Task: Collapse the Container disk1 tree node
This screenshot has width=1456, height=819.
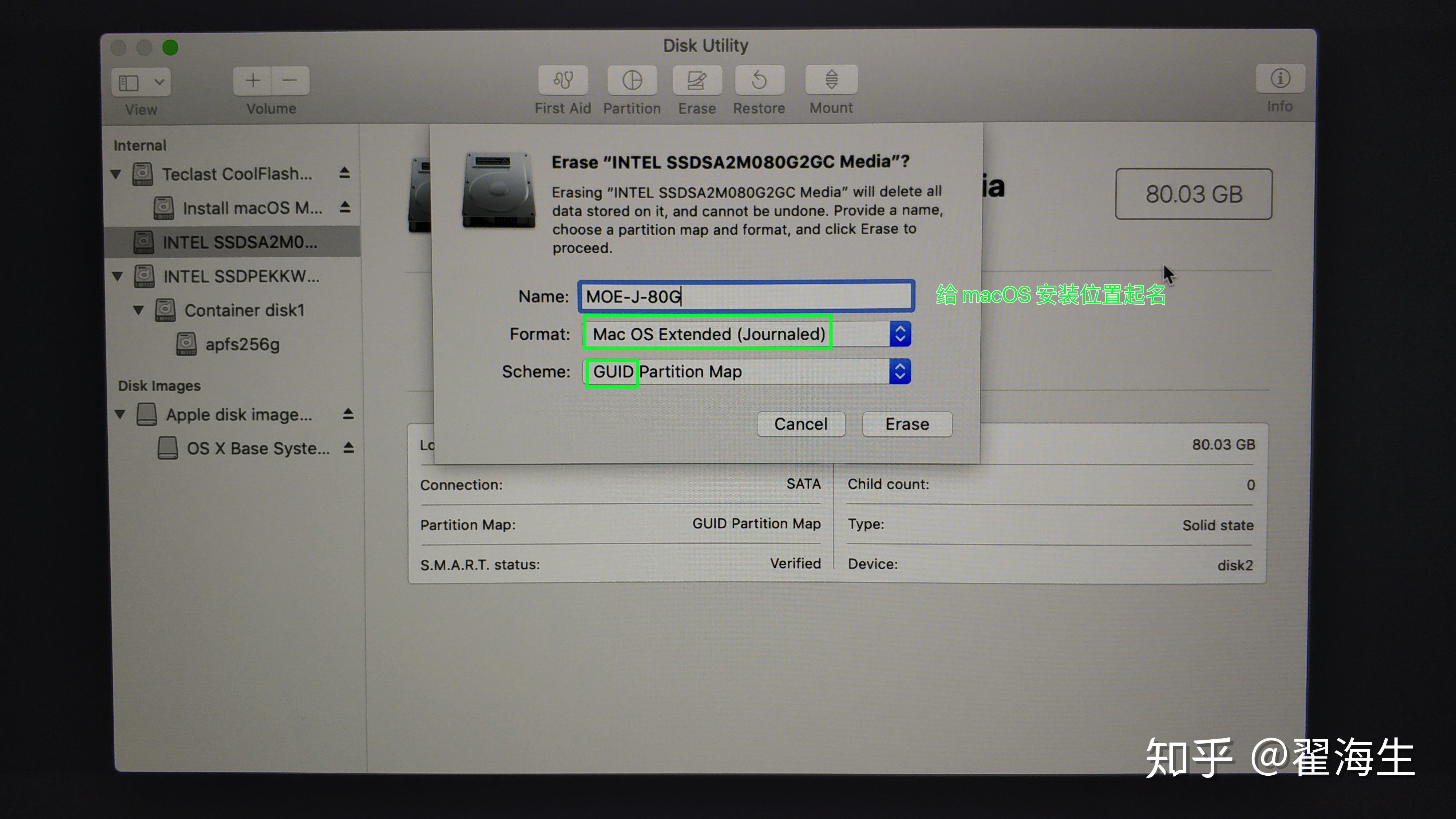Action: click(138, 310)
